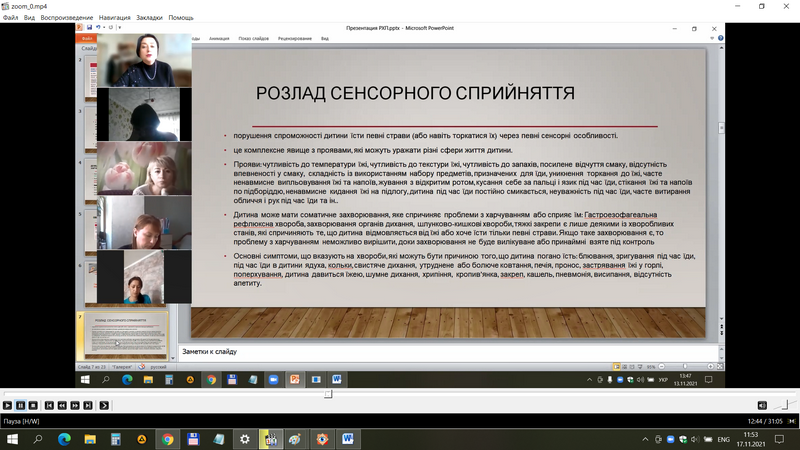Open the Воспроизведение menu

(x=67, y=17)
